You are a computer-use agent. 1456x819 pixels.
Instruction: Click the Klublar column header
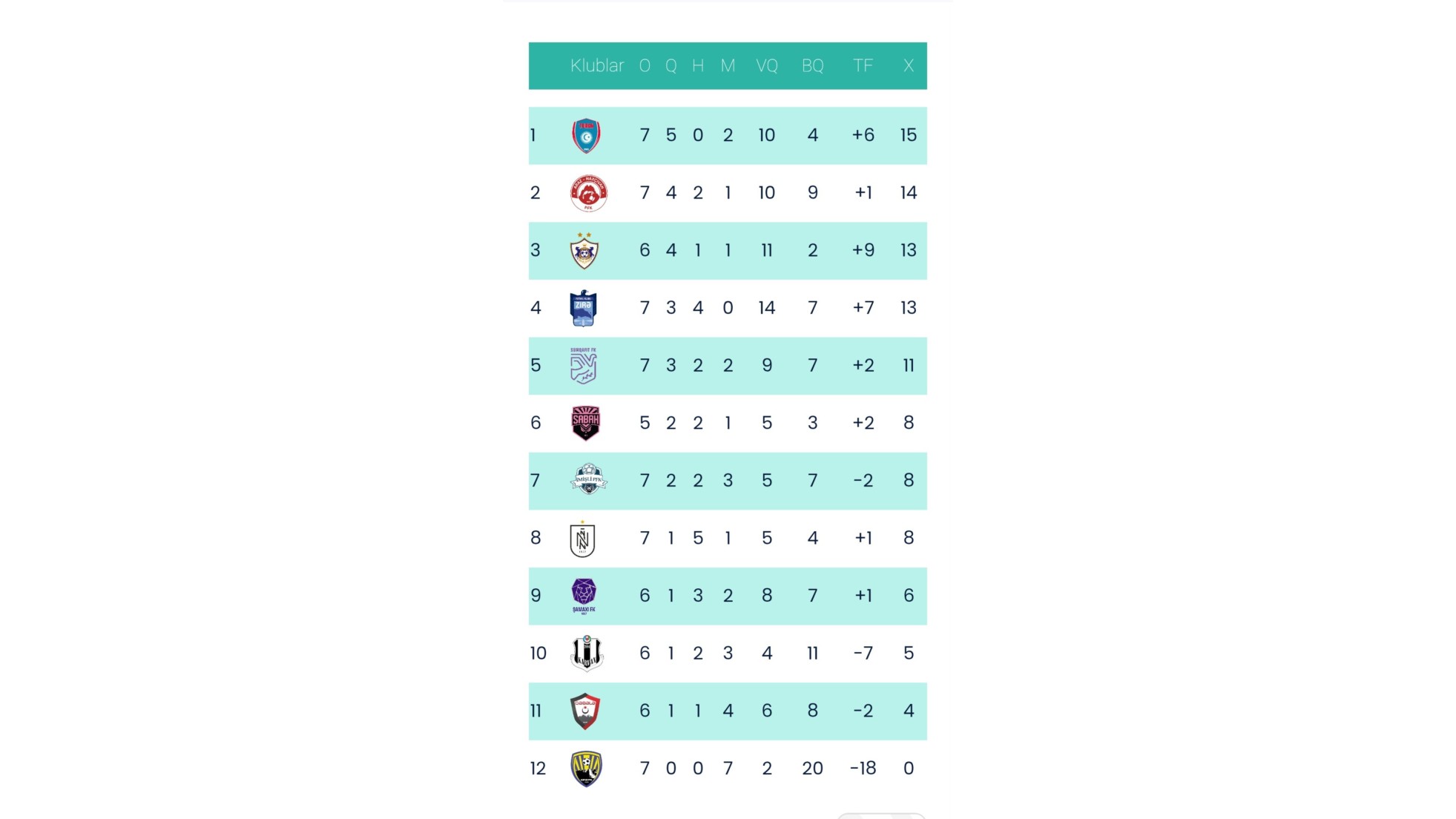click(596, 65)
